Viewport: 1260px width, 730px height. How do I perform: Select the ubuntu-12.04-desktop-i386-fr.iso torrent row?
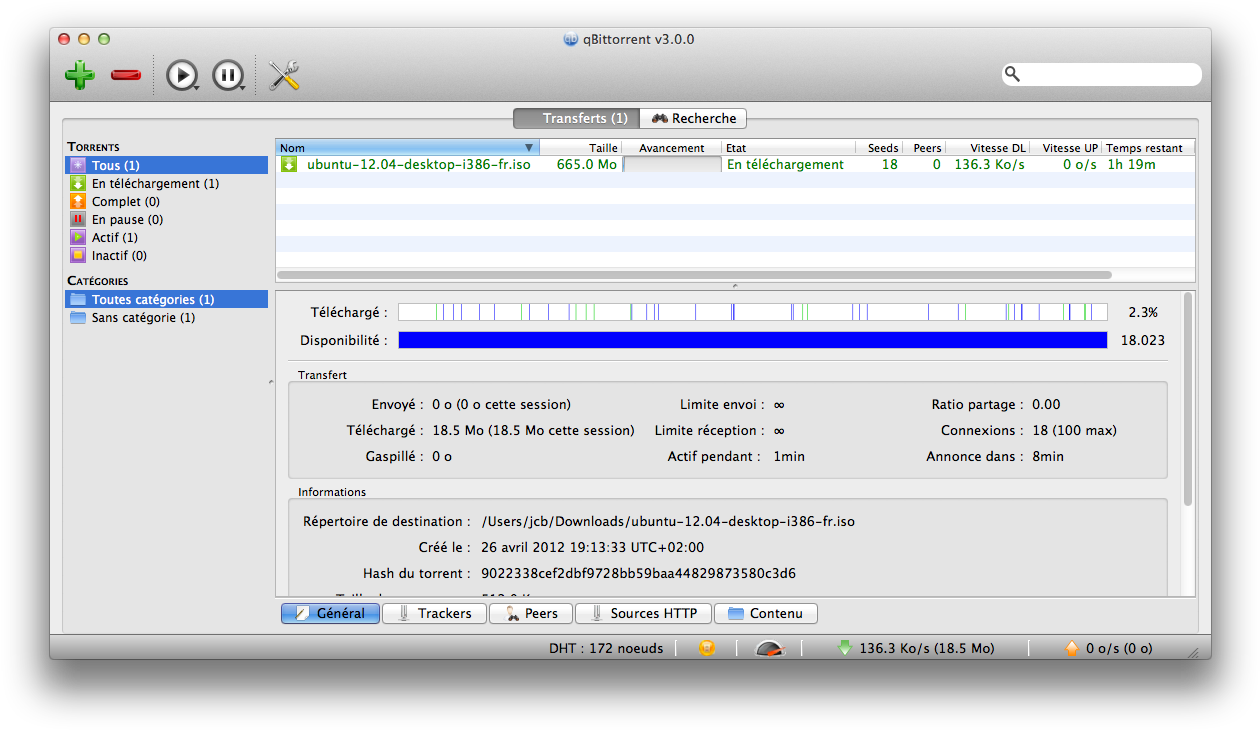(x=735, y=164)
